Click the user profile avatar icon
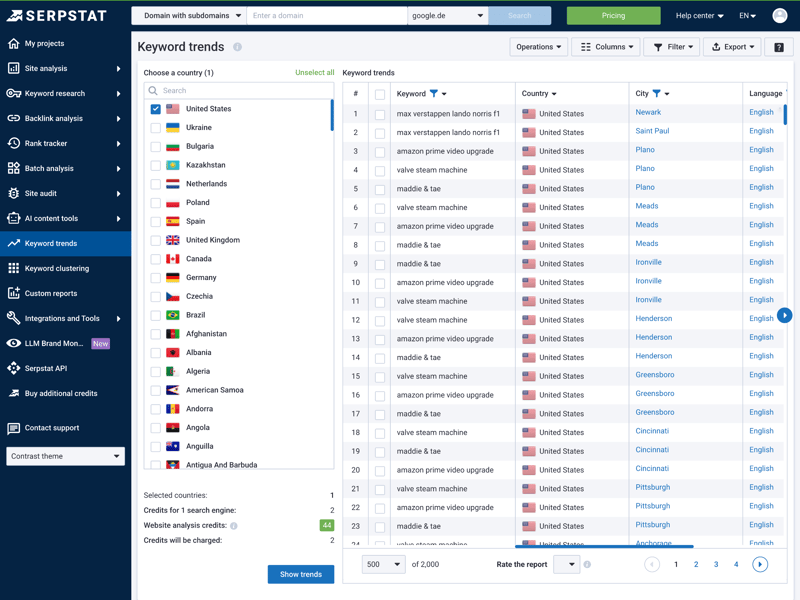The width and height of the screenshot is (800, 600). pos(779,16)
